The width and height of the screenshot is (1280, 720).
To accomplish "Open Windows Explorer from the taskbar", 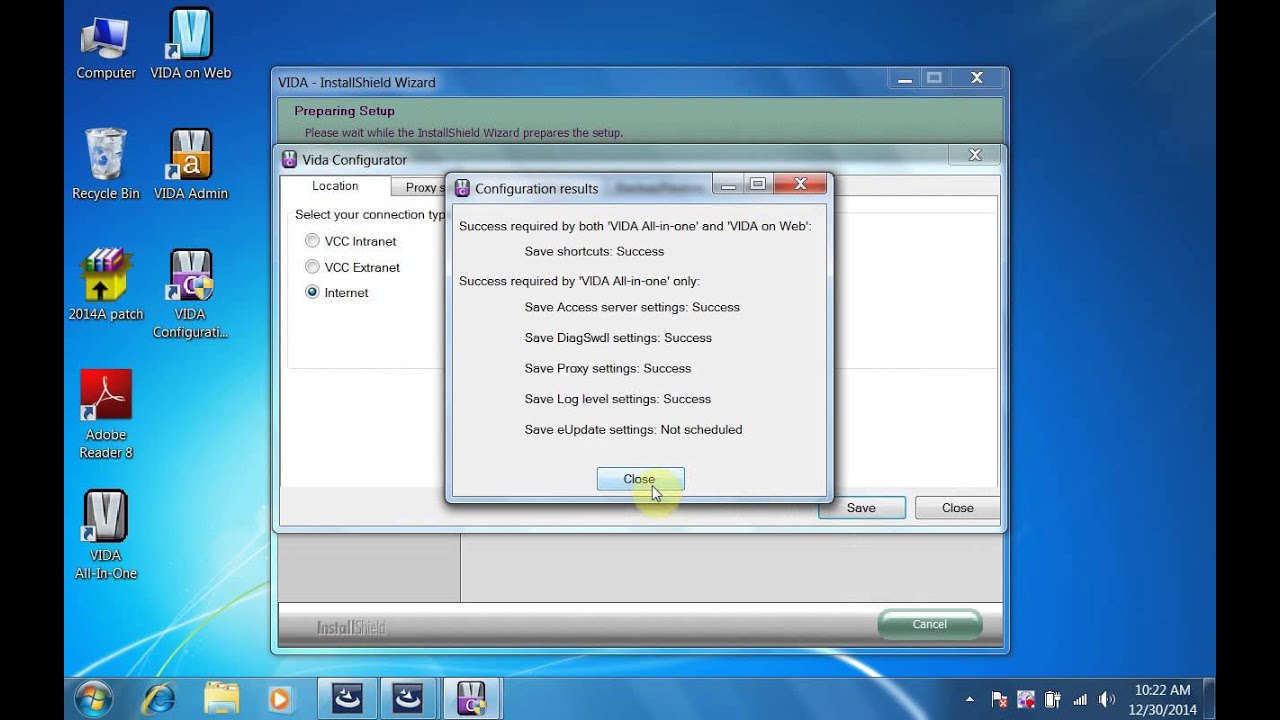I will pos(221,698).
